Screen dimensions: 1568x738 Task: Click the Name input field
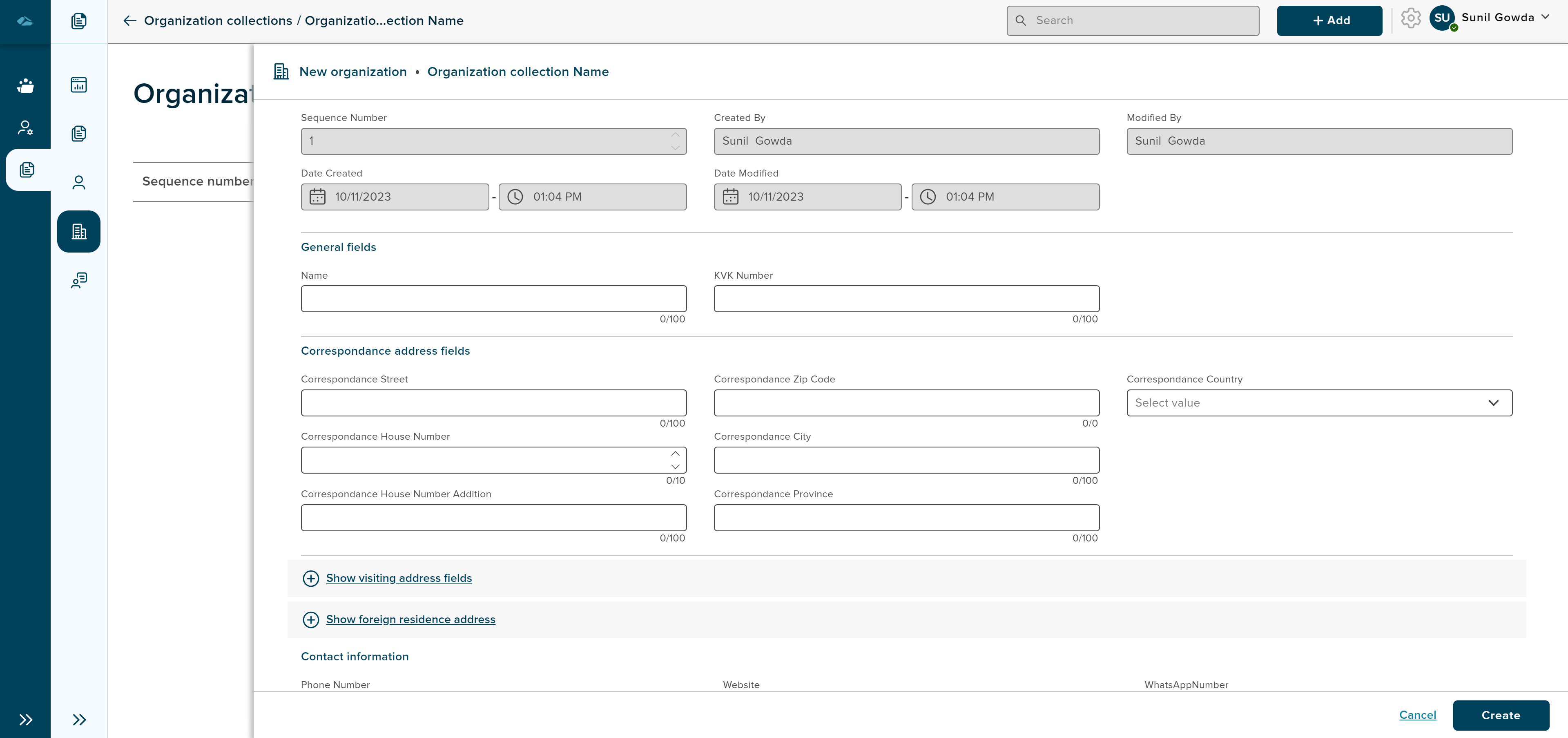[493, 299]
